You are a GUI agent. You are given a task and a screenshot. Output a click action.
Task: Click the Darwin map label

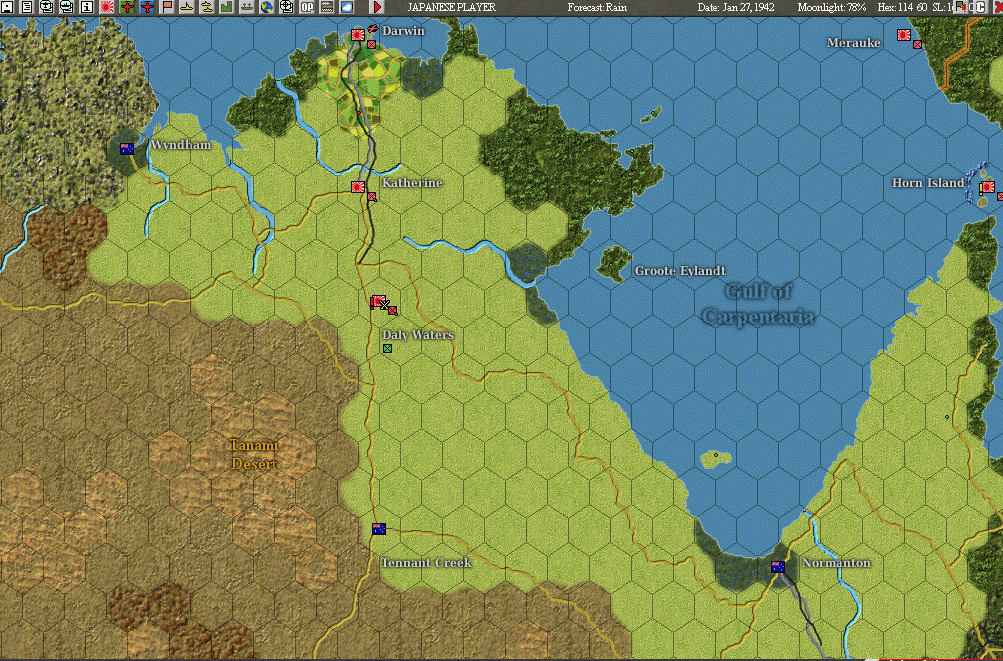pos(403,31)
